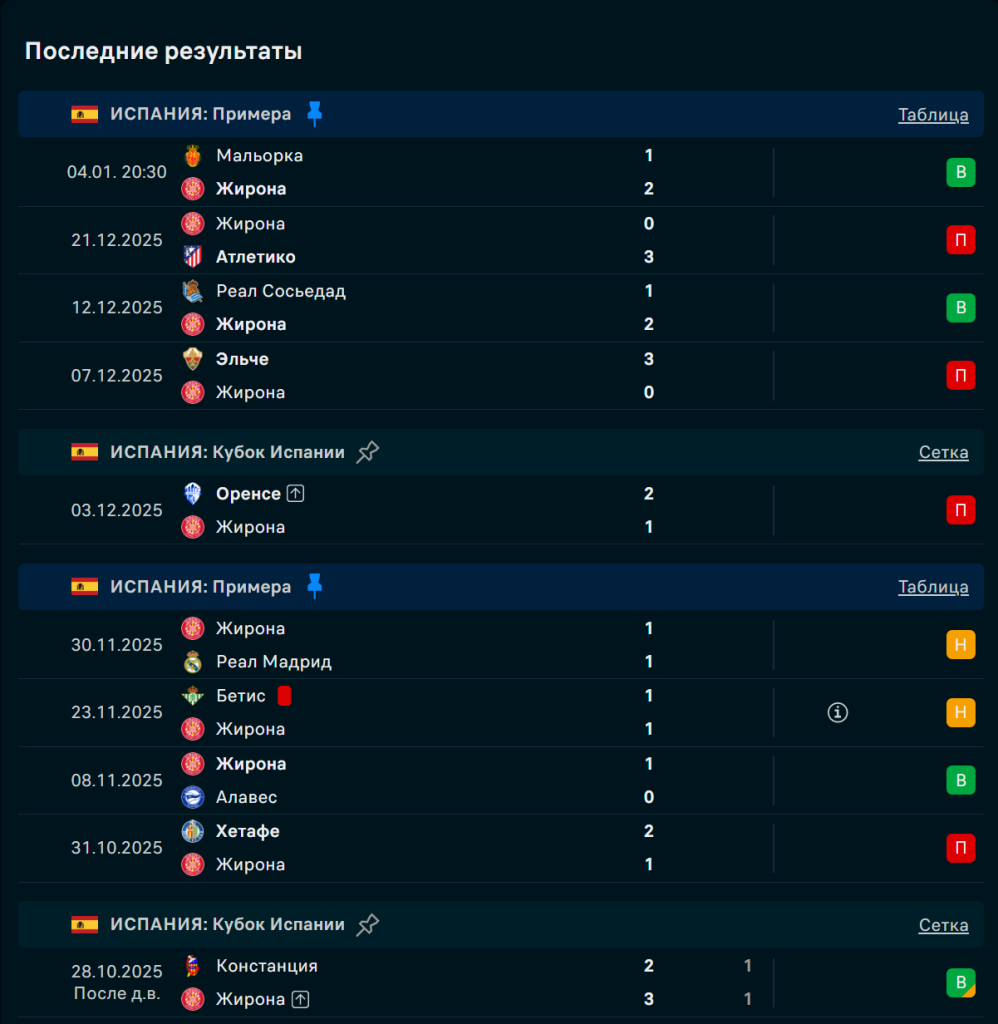Click red П badge for Атлетико match
The image size is (998, 1024).
point(960,240)
